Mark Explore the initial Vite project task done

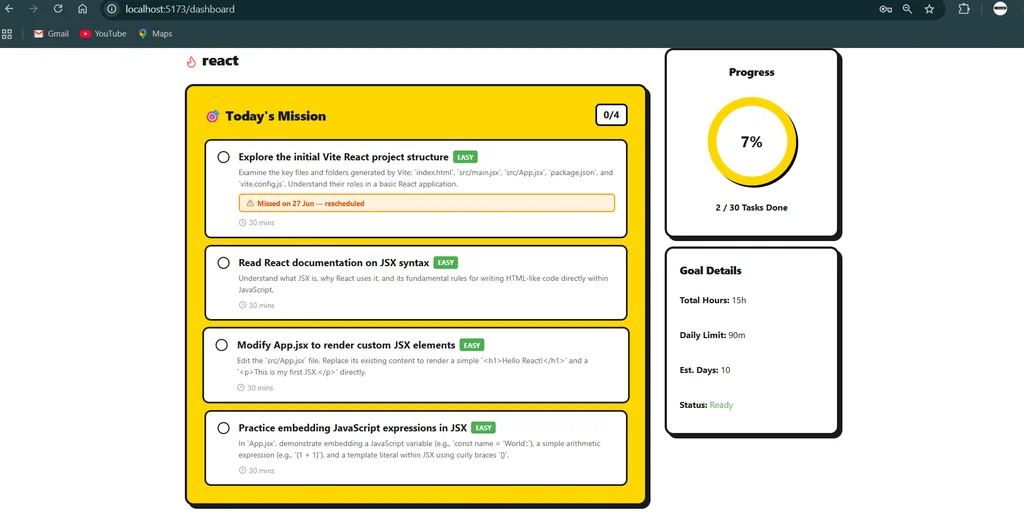pos(223,157)
